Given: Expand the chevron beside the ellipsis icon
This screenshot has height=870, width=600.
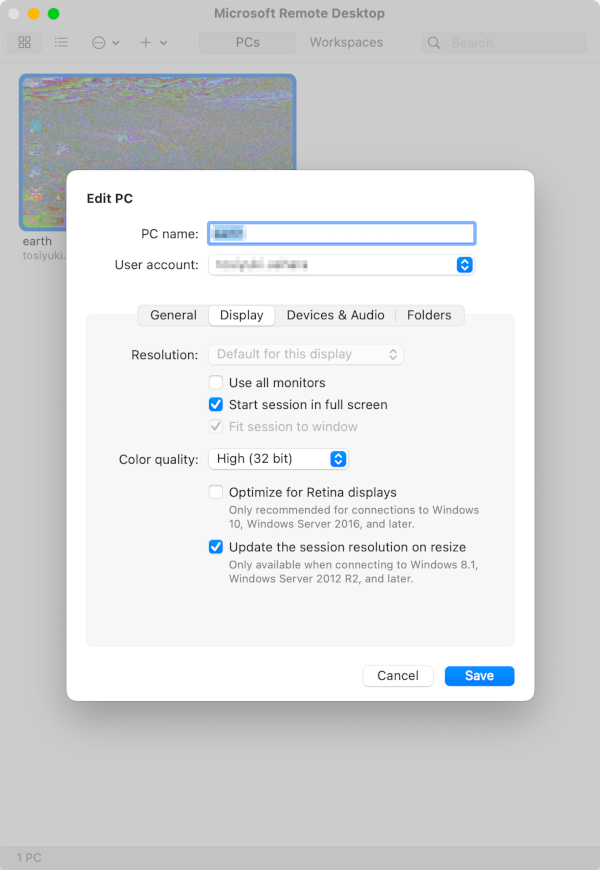Looking at the screenshot, I should coord(115,43).
